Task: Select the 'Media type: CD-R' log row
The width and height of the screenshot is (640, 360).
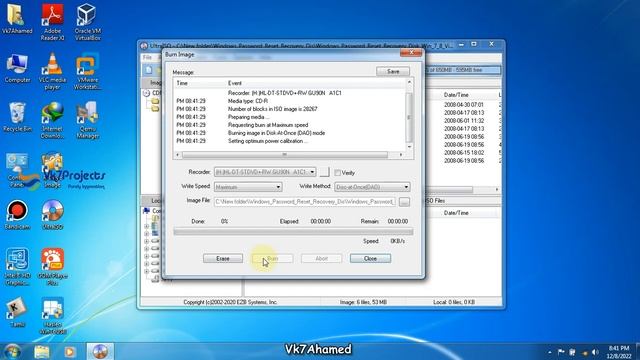Action: click(x=289, y=101)
